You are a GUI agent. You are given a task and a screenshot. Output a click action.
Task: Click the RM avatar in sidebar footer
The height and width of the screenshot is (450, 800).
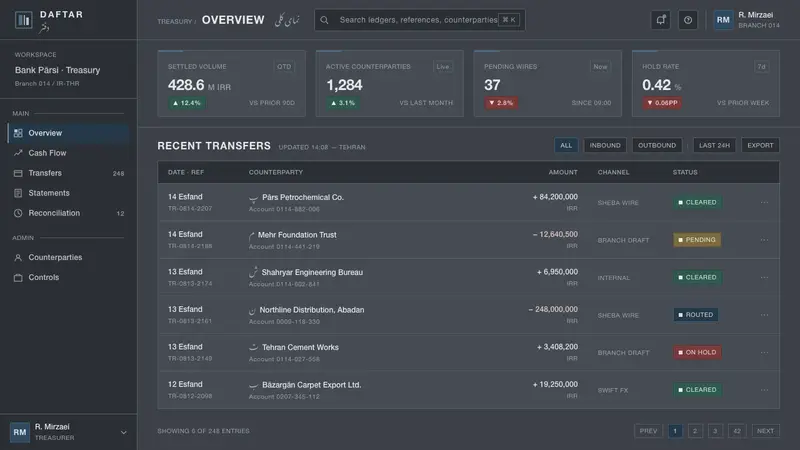coord(19,432)
